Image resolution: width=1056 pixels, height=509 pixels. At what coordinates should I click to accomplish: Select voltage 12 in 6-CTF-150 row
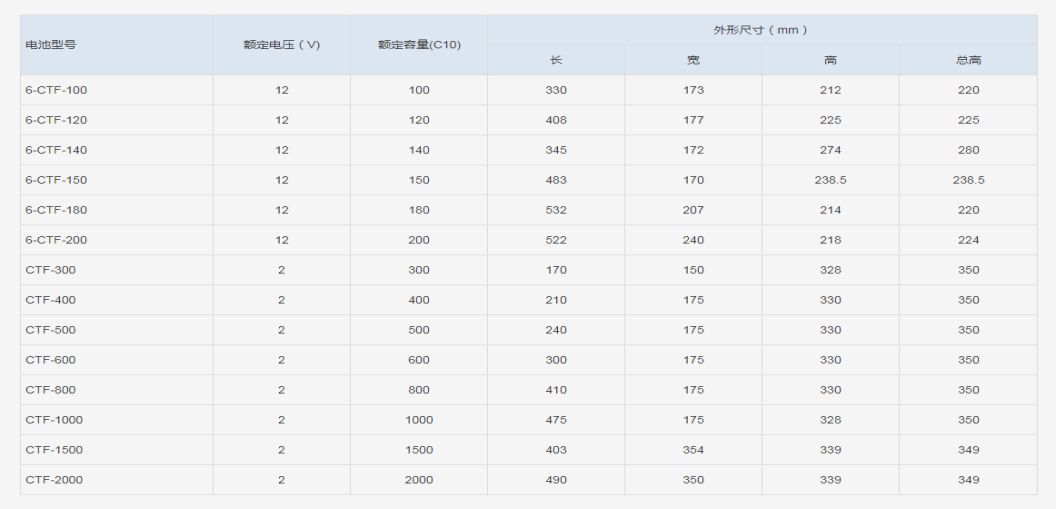(282, 180)
